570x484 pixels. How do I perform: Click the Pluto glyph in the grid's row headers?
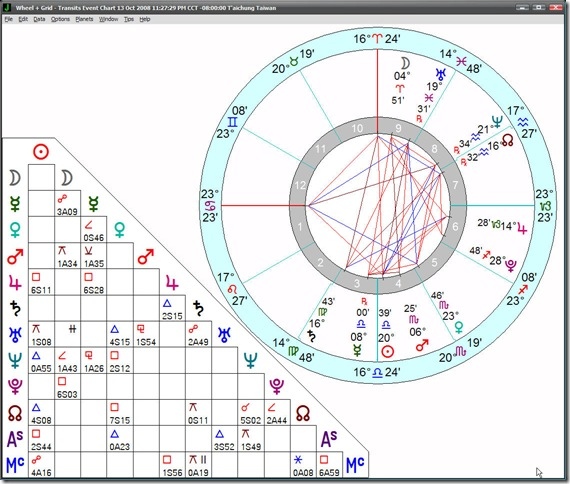15,387
